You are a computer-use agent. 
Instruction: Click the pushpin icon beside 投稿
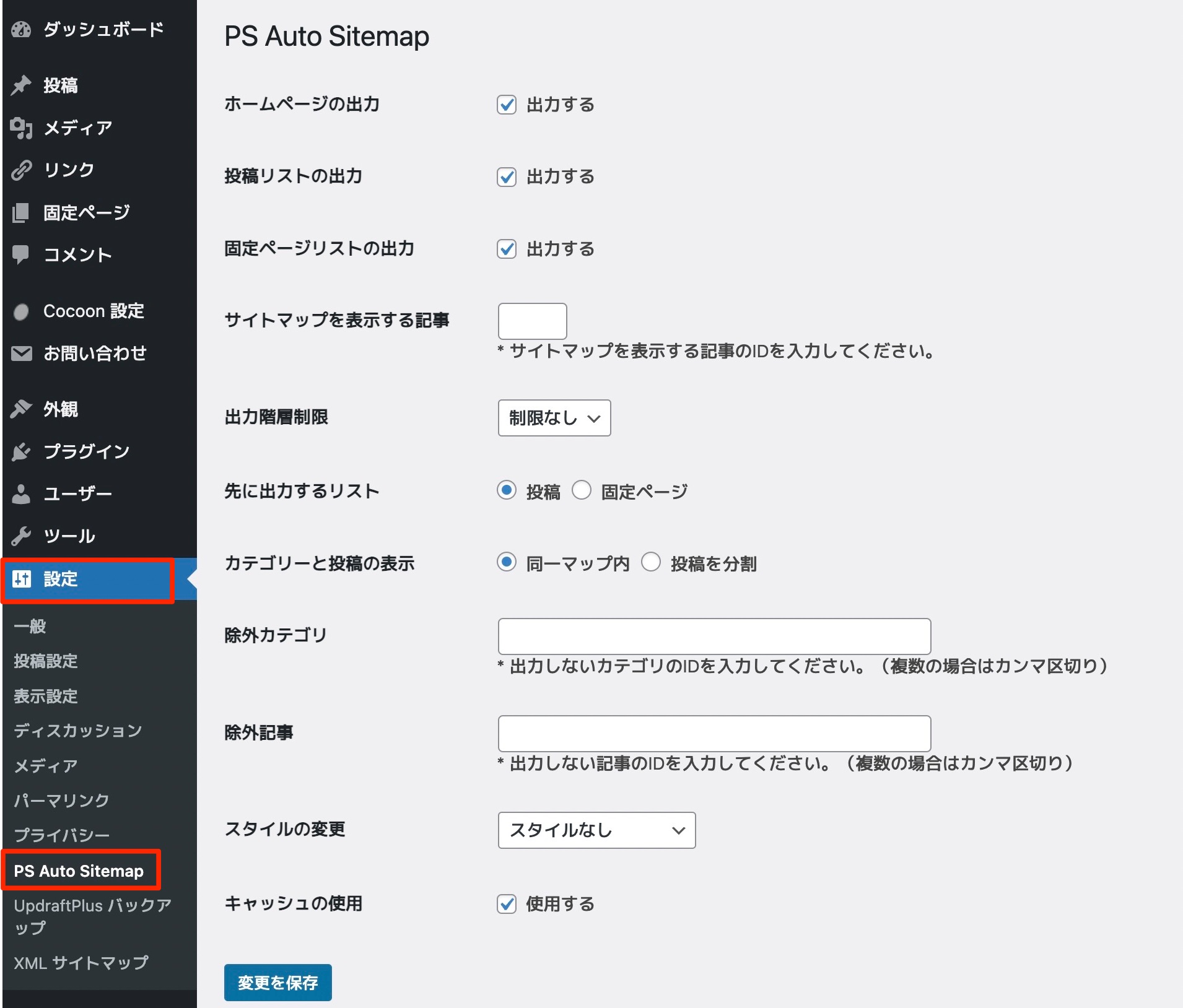21,85
